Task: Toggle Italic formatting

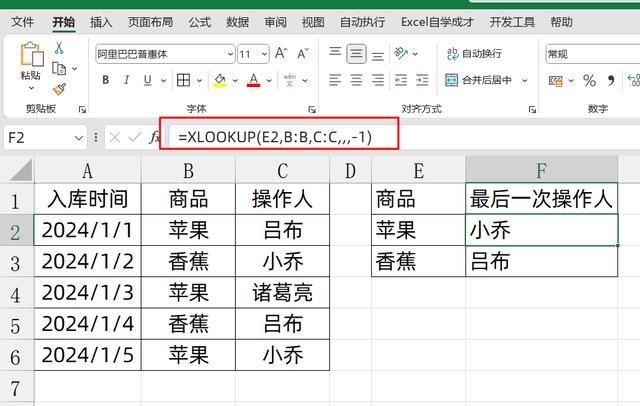Action: pyautogui.click(x=127, y=80)
